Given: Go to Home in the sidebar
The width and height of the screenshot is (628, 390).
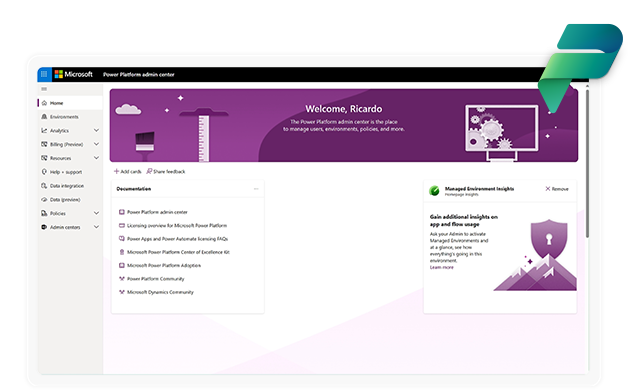Looking at the screenshot, I should 70,103.
